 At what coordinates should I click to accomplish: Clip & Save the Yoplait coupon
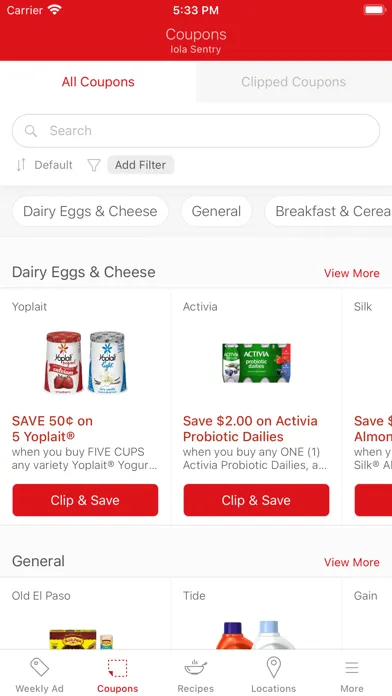pyautogui.click(x=85, y=500)
